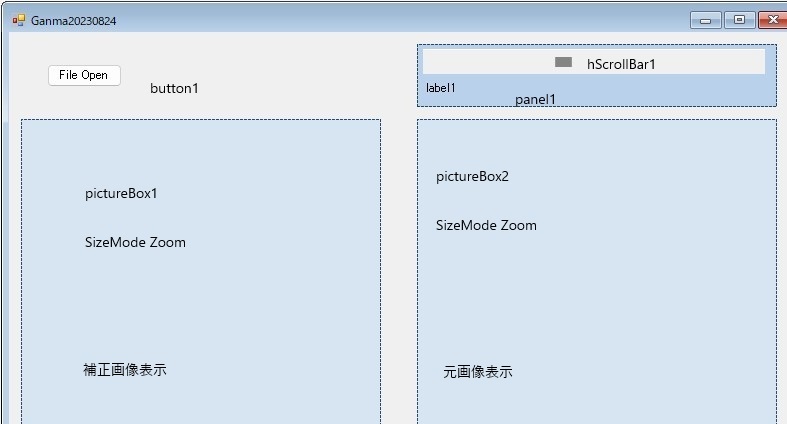
Task: Click the empty title bar area
Action: coord(400,20)
